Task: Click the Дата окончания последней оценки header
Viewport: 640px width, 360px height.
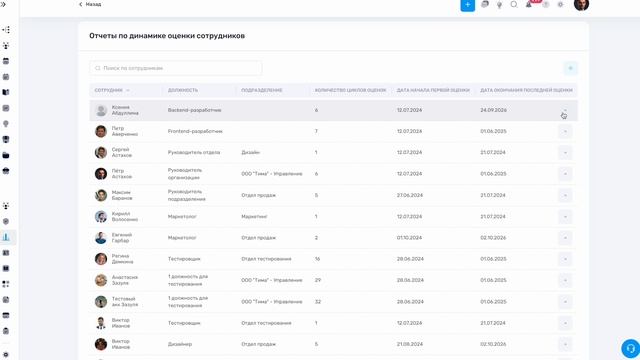Action: point(526,90)
